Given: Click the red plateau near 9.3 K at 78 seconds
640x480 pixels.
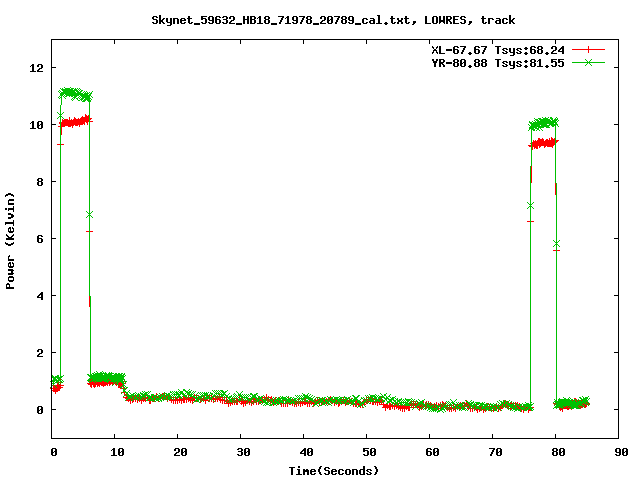Looking at the screenshot, I should 543,143.
